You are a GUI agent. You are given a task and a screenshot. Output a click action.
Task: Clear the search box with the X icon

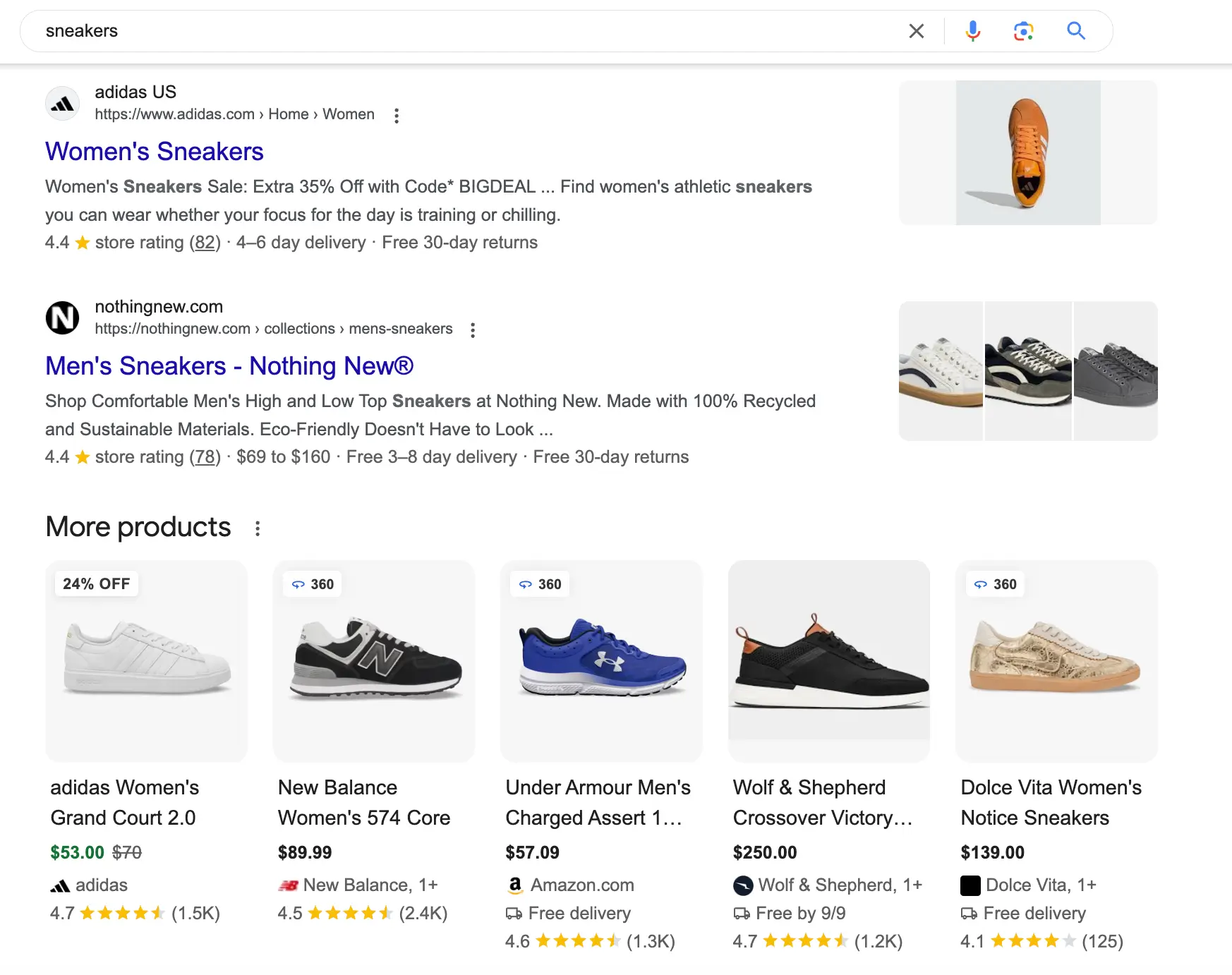(917, 31)
